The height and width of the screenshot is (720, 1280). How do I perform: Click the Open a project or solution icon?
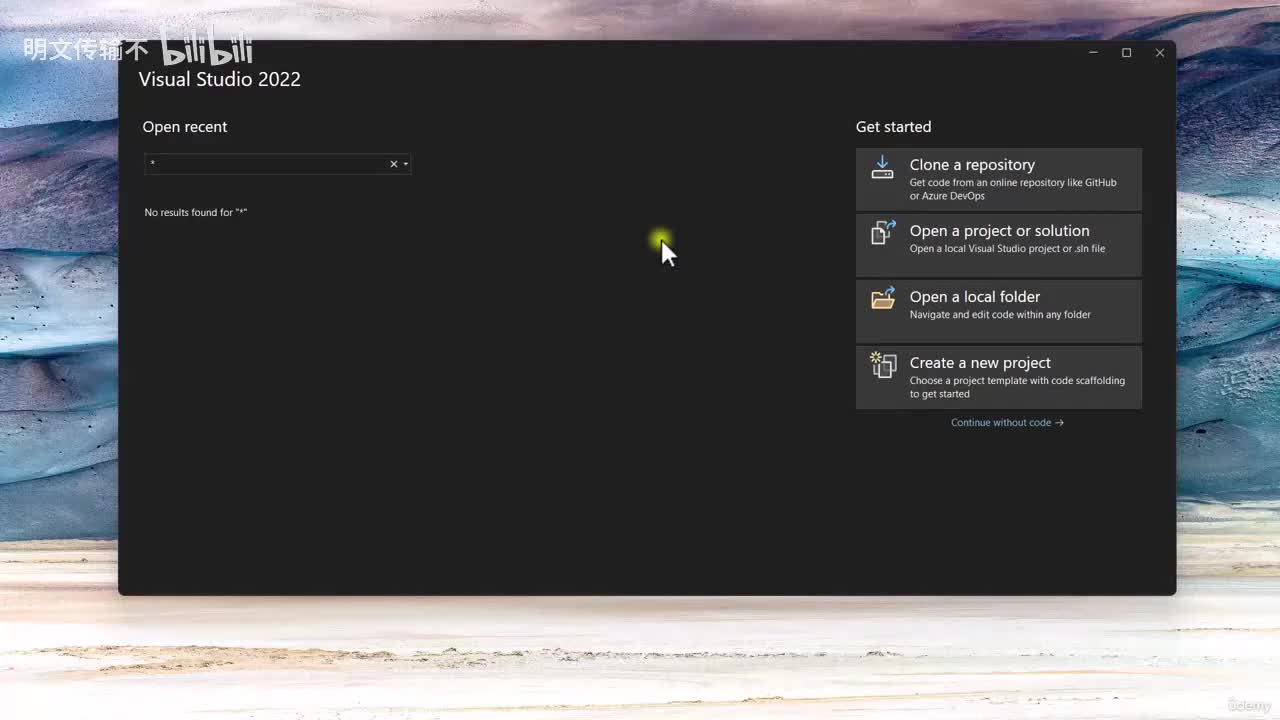[x=883, y=232]
